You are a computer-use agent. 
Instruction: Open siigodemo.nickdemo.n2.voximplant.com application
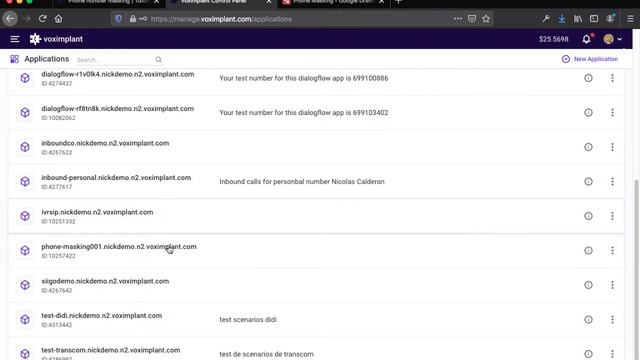click(105, 281)
